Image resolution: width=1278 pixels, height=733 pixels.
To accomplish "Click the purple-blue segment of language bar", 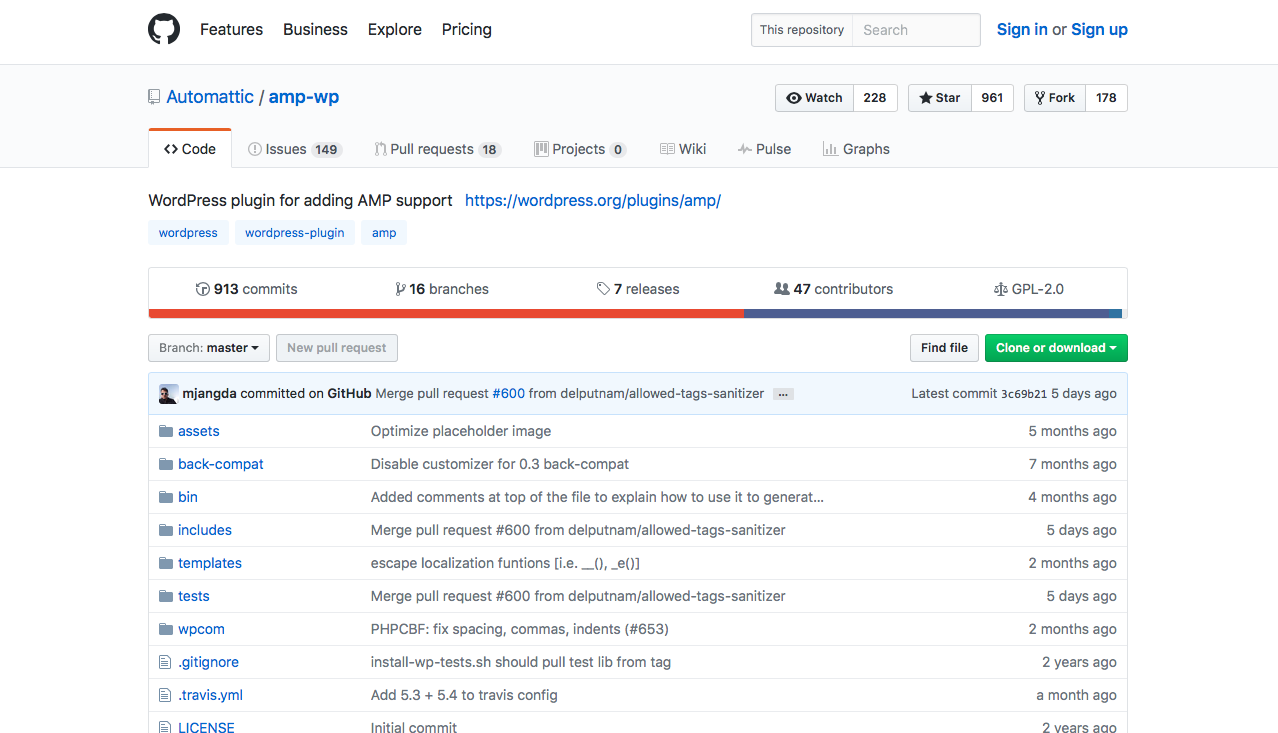I will point(926,314).
